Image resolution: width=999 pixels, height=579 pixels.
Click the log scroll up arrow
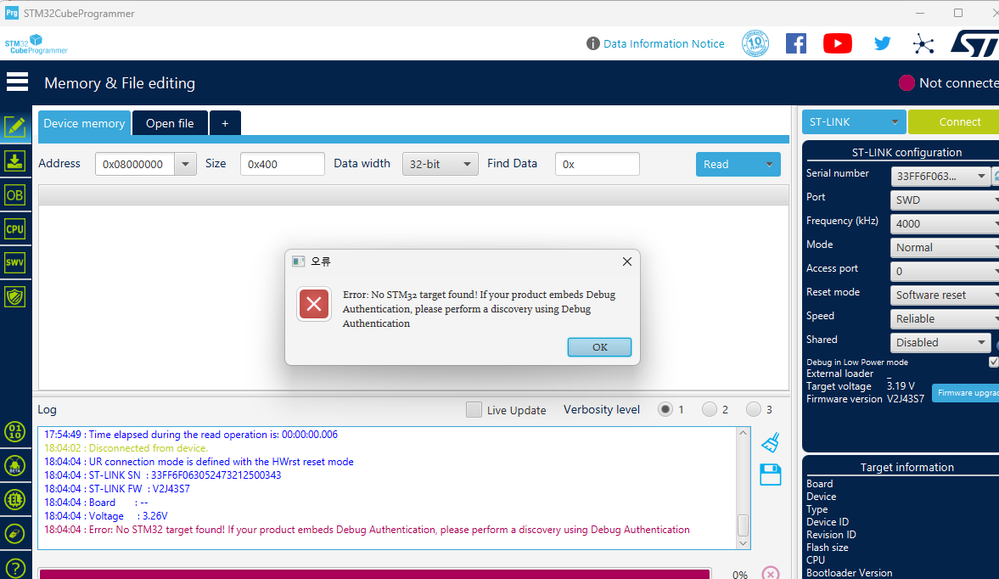(x=743, y=433)
